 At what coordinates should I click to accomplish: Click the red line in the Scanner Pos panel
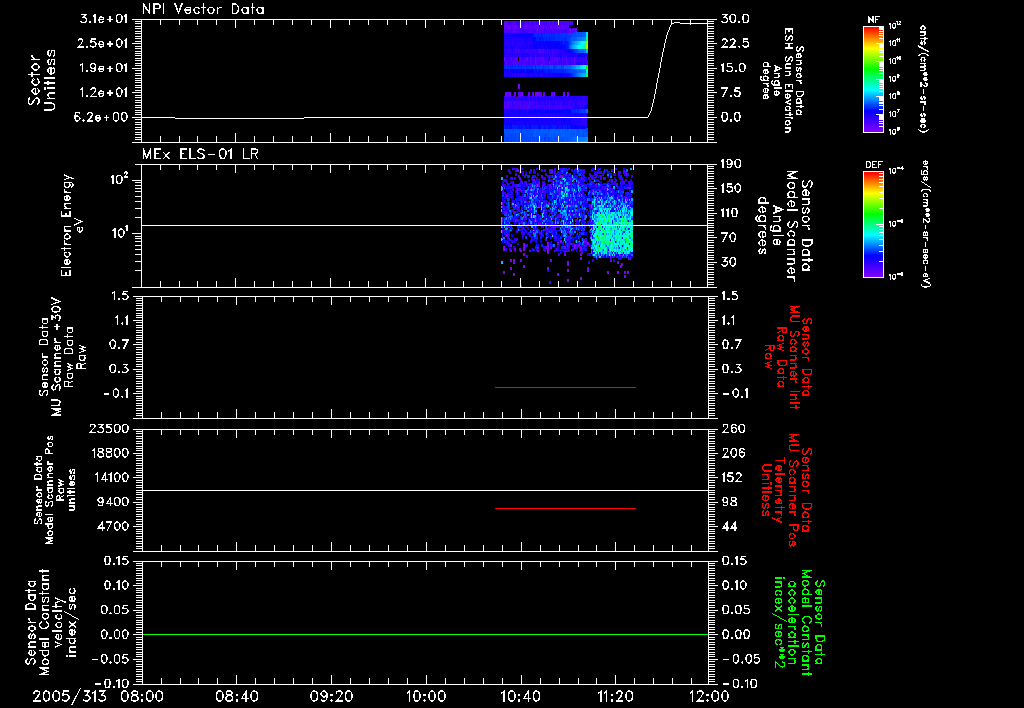pos(566,508)
